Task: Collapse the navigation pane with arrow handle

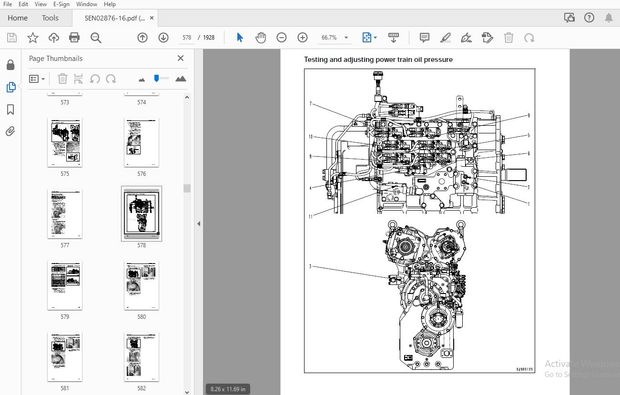Action: tap(198, 223)
